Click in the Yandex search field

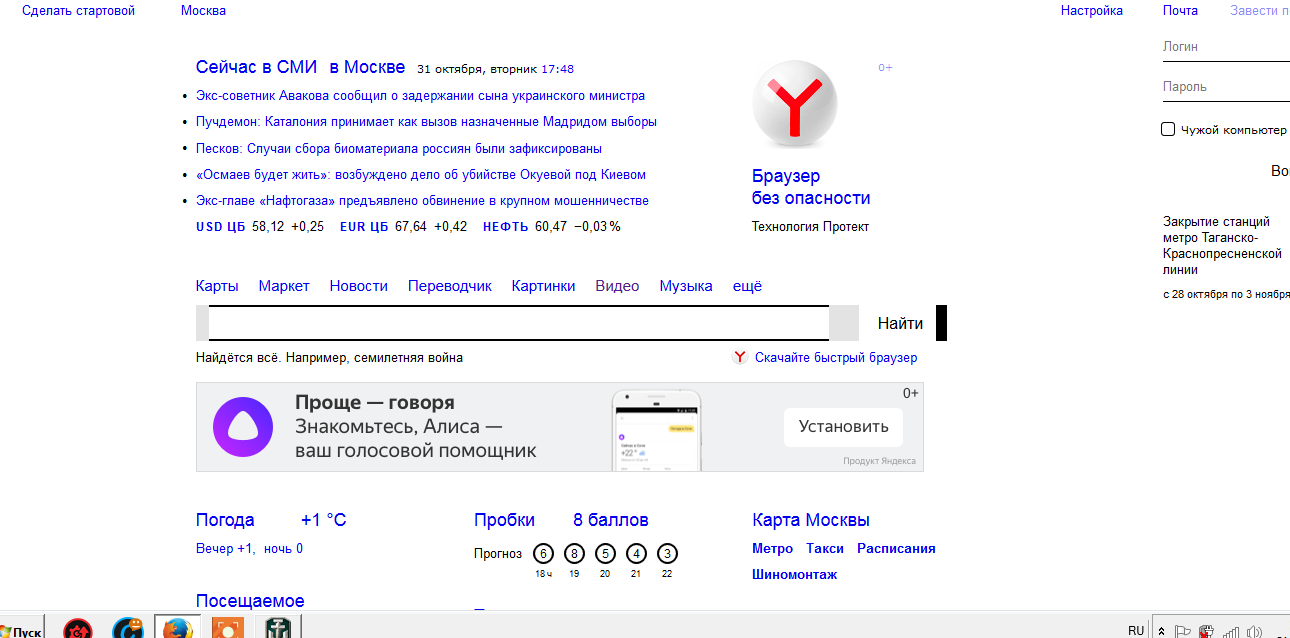click(519, 323)
